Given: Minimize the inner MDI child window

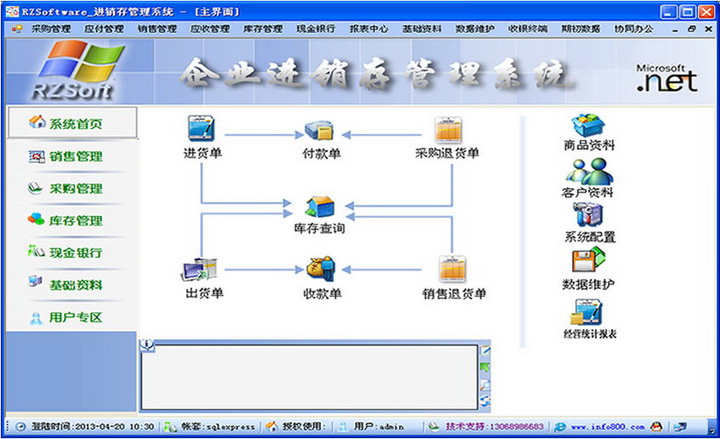Looking at the screenshot, I should tap(675, 29).
